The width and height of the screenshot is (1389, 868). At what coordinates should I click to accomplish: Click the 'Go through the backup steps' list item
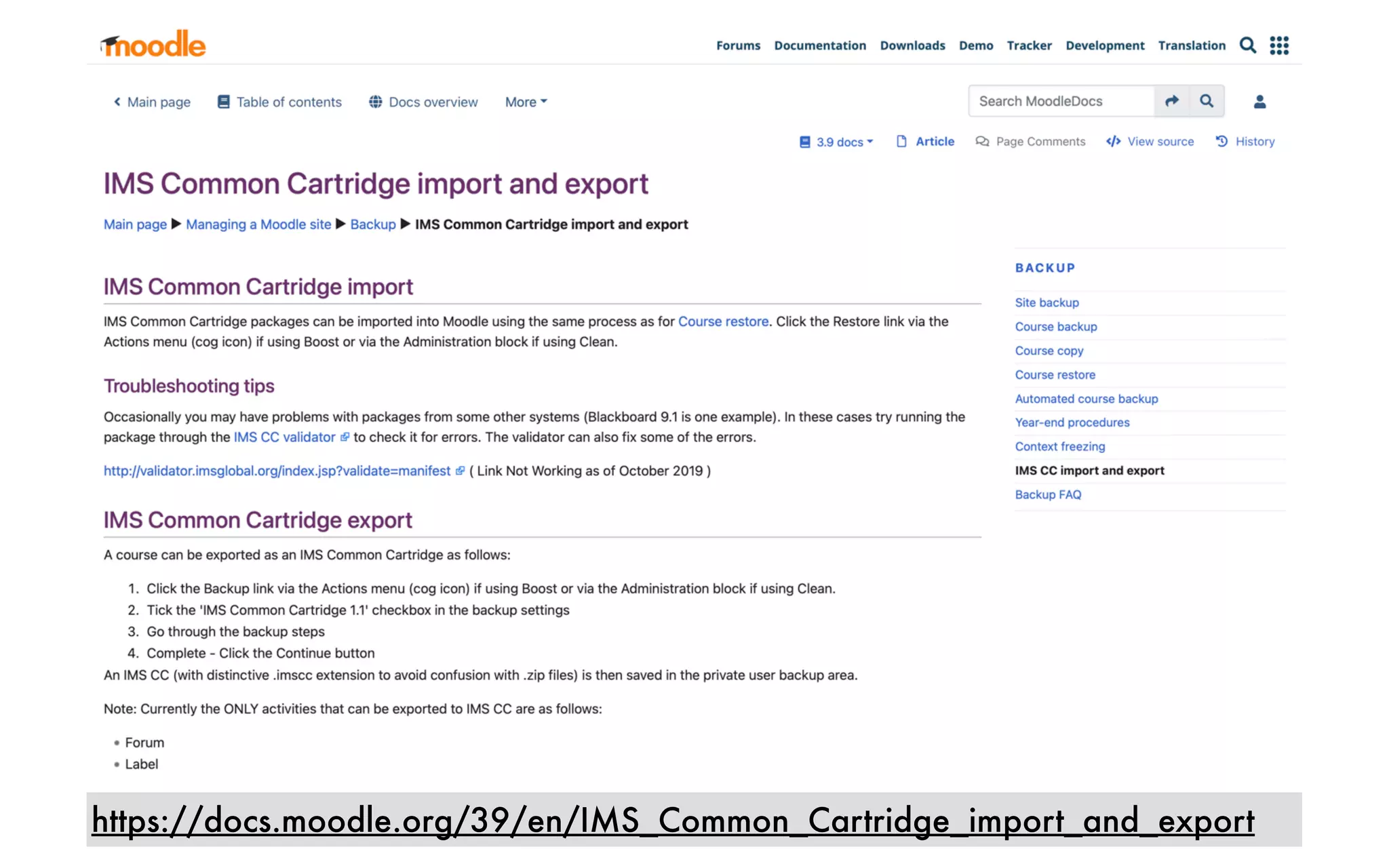click(235, 631)
